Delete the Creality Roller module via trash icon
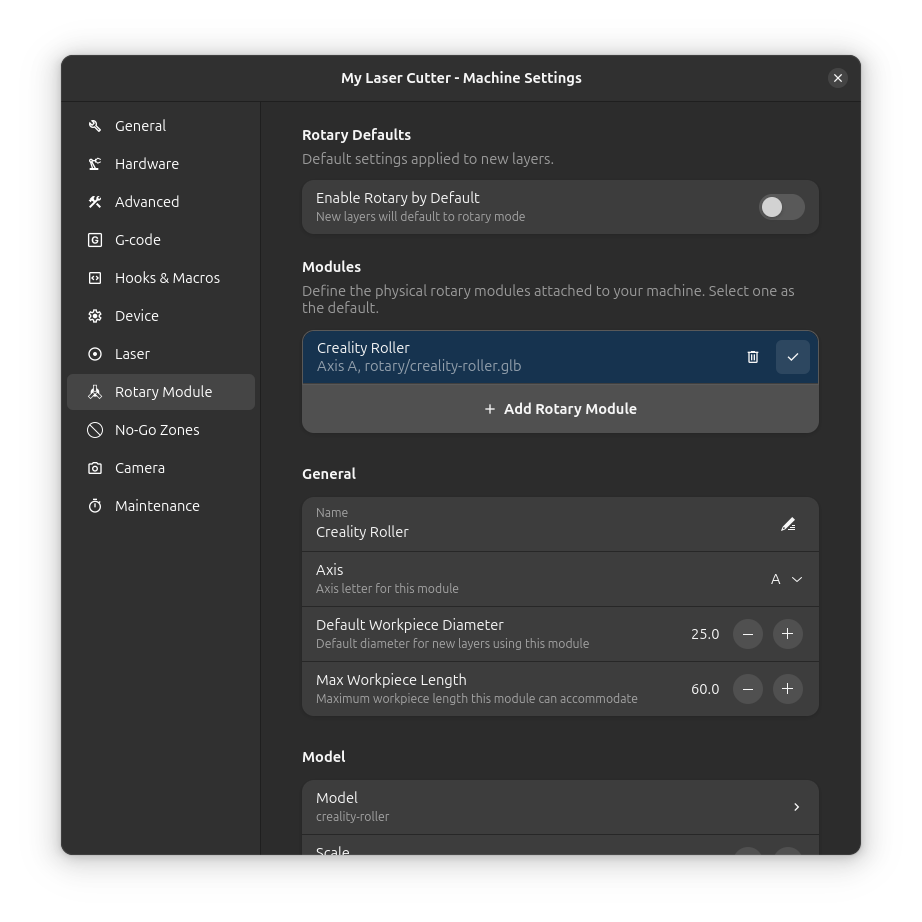The height and width of the screenshot is (922, 922). 753,357
